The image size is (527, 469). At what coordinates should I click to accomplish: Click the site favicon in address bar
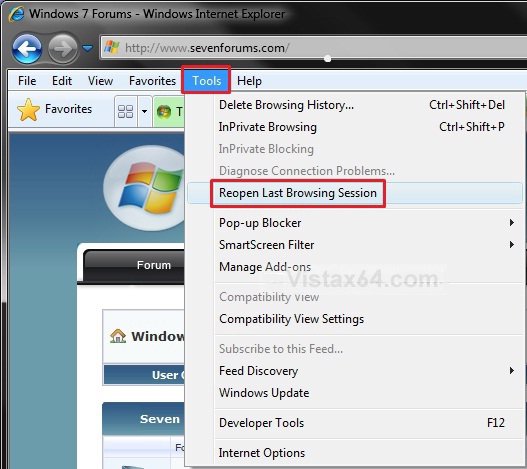pyautogui.click(x=112, y=48)
